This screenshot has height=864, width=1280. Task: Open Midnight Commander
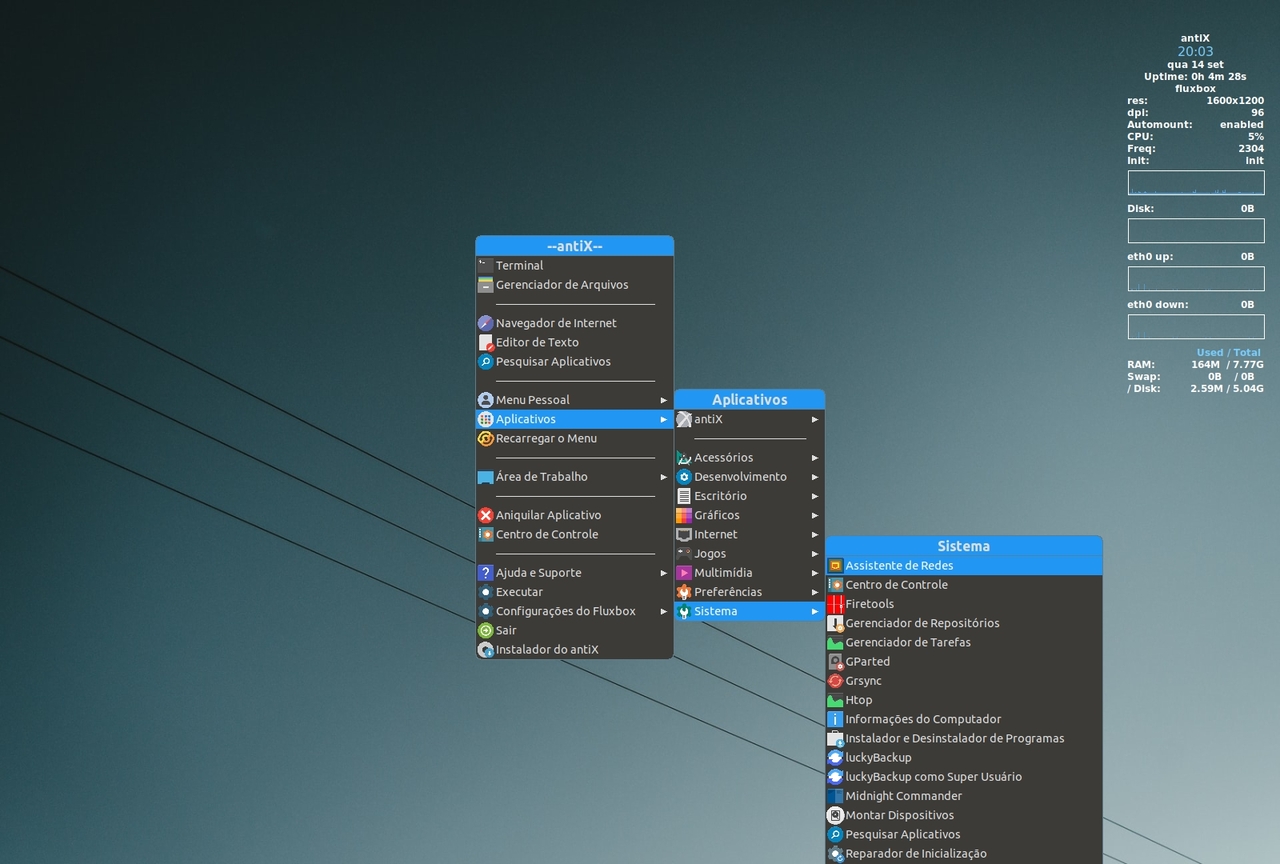coord(902,795)
